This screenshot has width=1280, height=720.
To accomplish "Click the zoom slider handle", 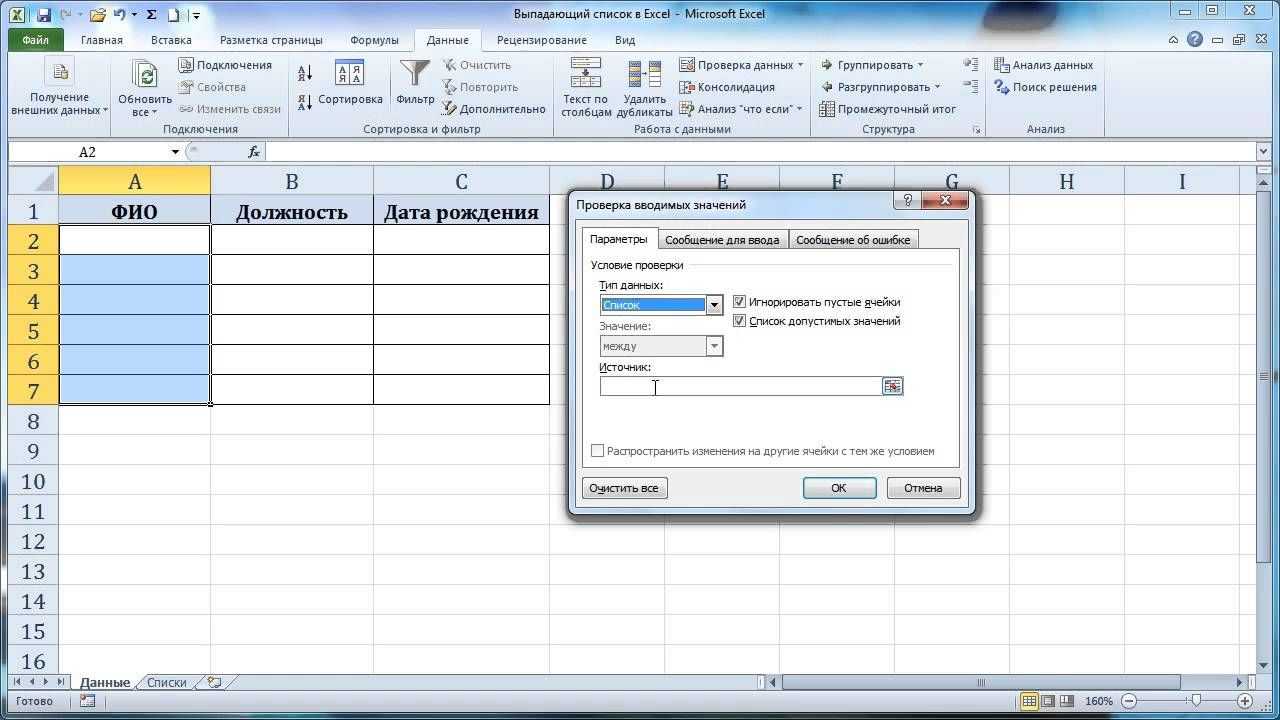I will (x=1197, y=701).
